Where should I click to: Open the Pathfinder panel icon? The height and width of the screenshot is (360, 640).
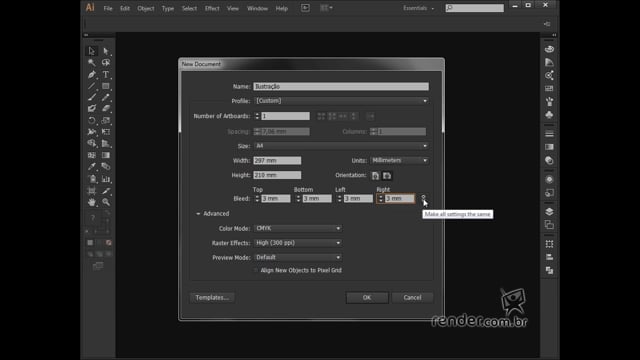pos(549,270)
